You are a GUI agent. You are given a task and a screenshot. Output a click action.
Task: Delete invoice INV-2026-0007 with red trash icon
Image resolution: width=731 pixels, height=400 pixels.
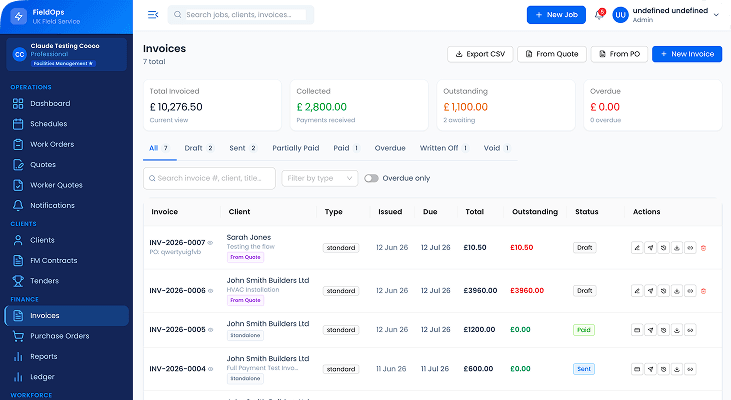703,248
